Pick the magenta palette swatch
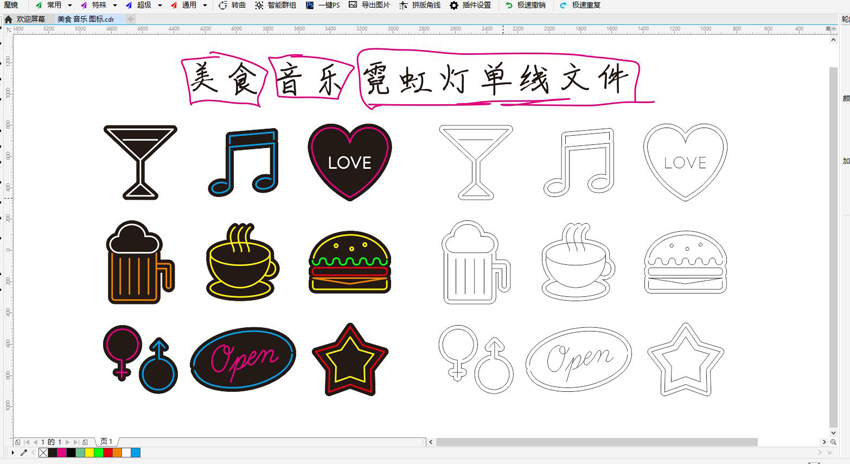This screenshot has width=850, height=464. coord(62,453)
